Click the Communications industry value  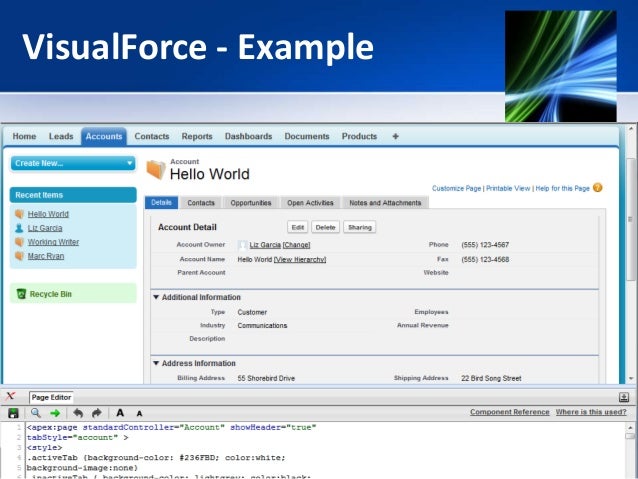pos(262,326)
